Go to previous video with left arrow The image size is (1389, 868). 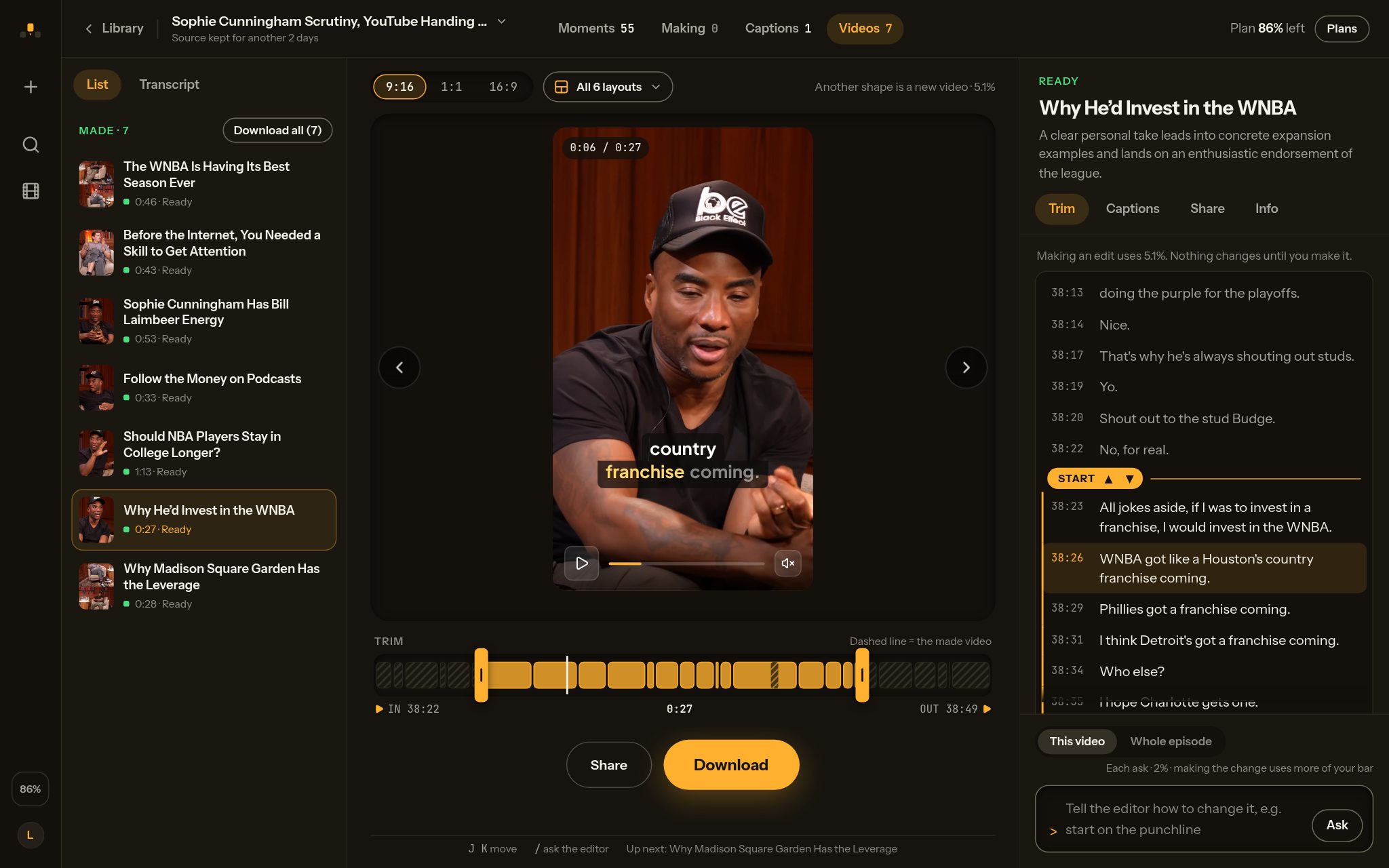pyautogui.click(x=399, y=368)
